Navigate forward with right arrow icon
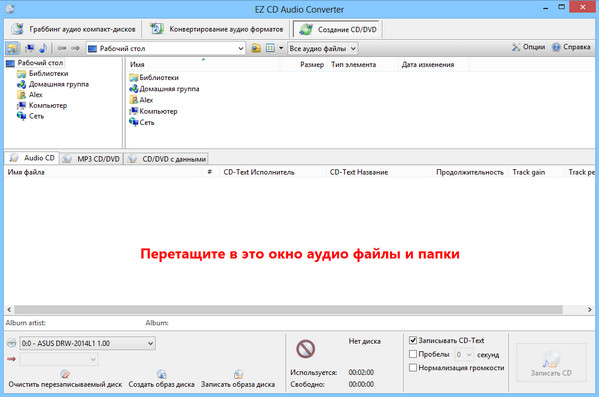The width and height of the screenshot is (599, 397). [75, 48]
